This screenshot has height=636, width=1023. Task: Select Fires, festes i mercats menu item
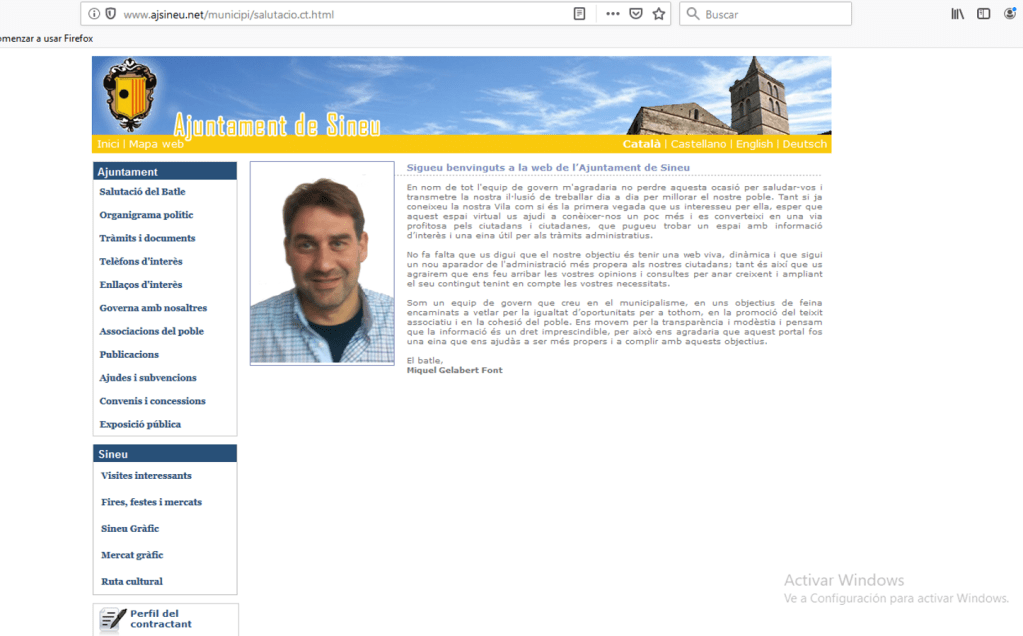tap(151, 502)
